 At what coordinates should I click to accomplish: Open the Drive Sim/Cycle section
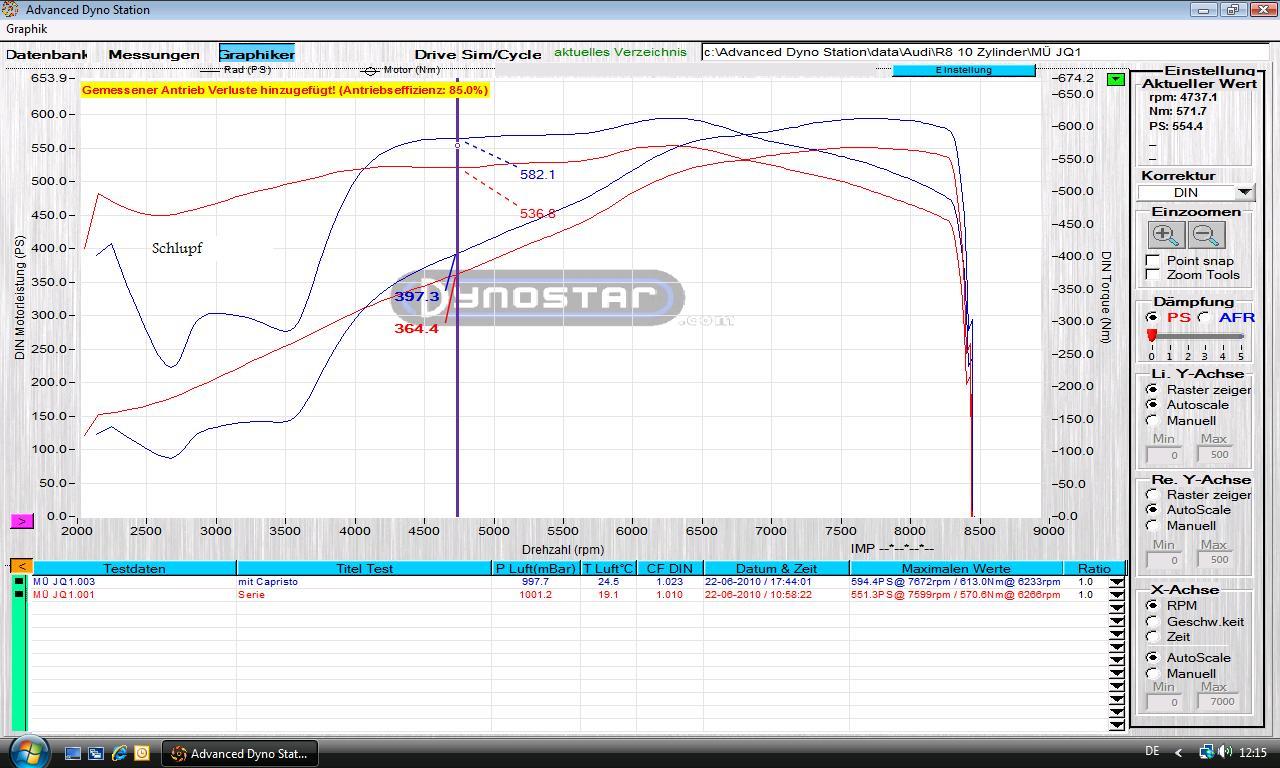click(478, 54)
